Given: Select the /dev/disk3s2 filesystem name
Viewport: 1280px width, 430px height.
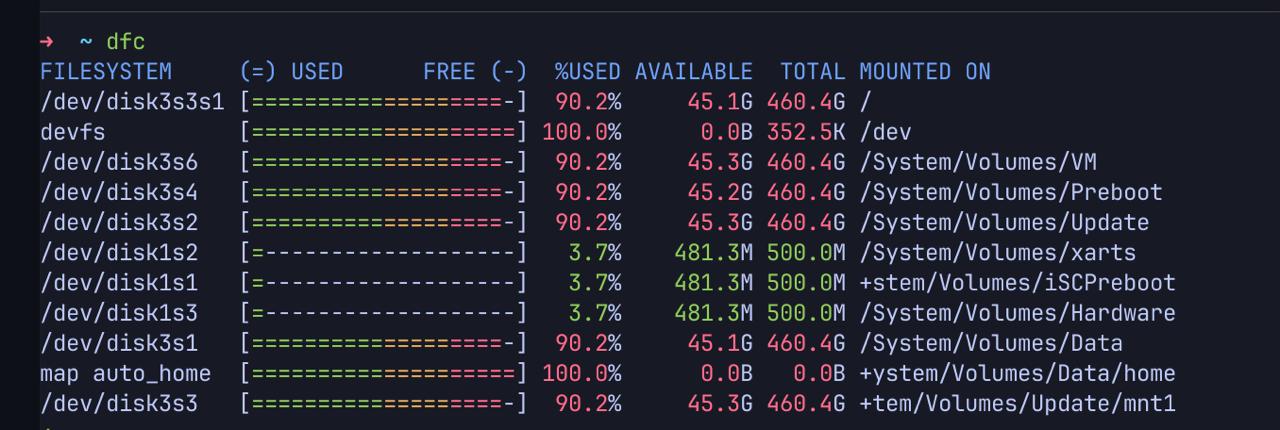Looking at the screenshot, I should 119,222.
